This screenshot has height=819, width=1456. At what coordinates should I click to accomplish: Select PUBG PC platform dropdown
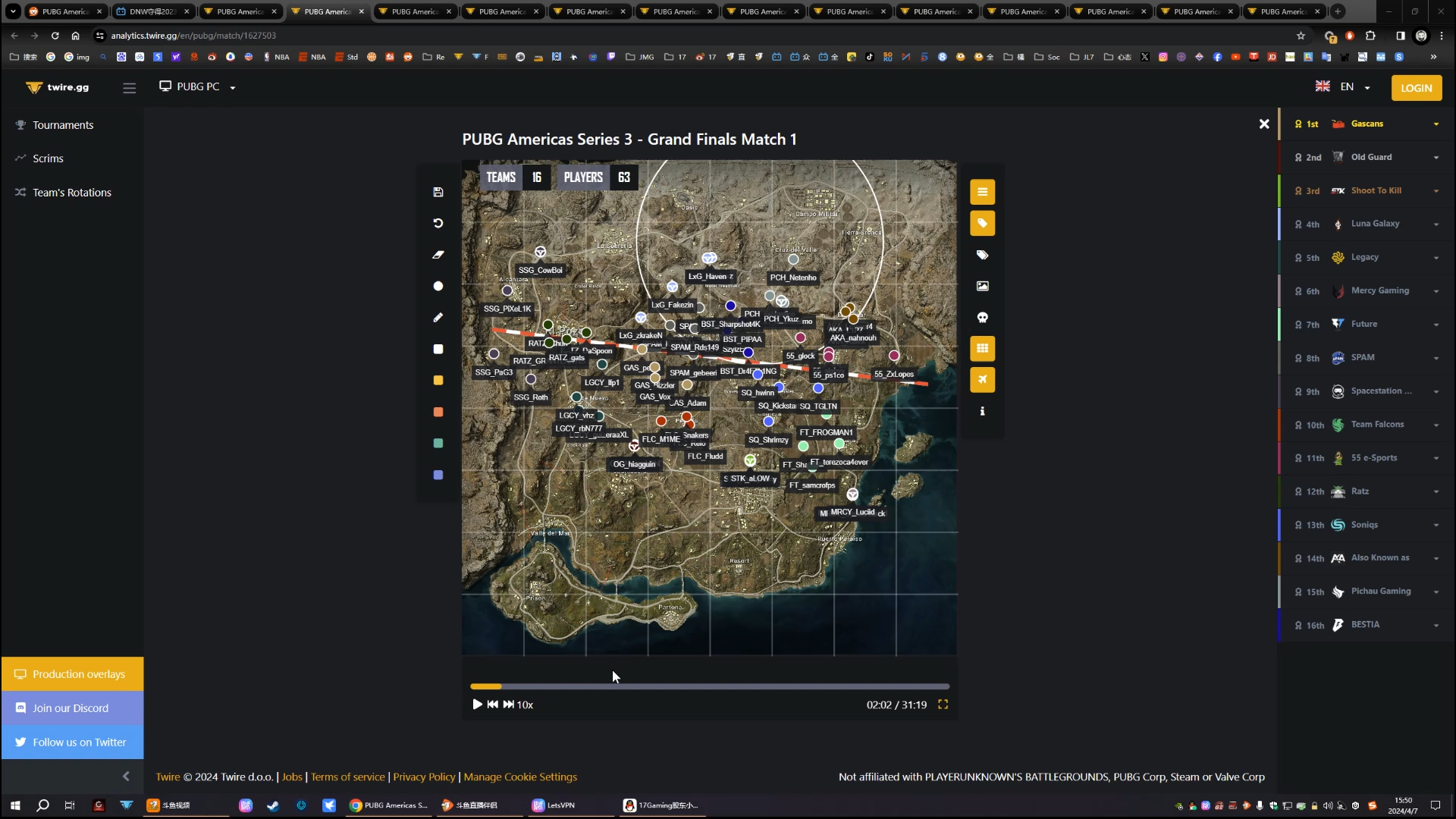pyautogui.click(x=198, y=87)
